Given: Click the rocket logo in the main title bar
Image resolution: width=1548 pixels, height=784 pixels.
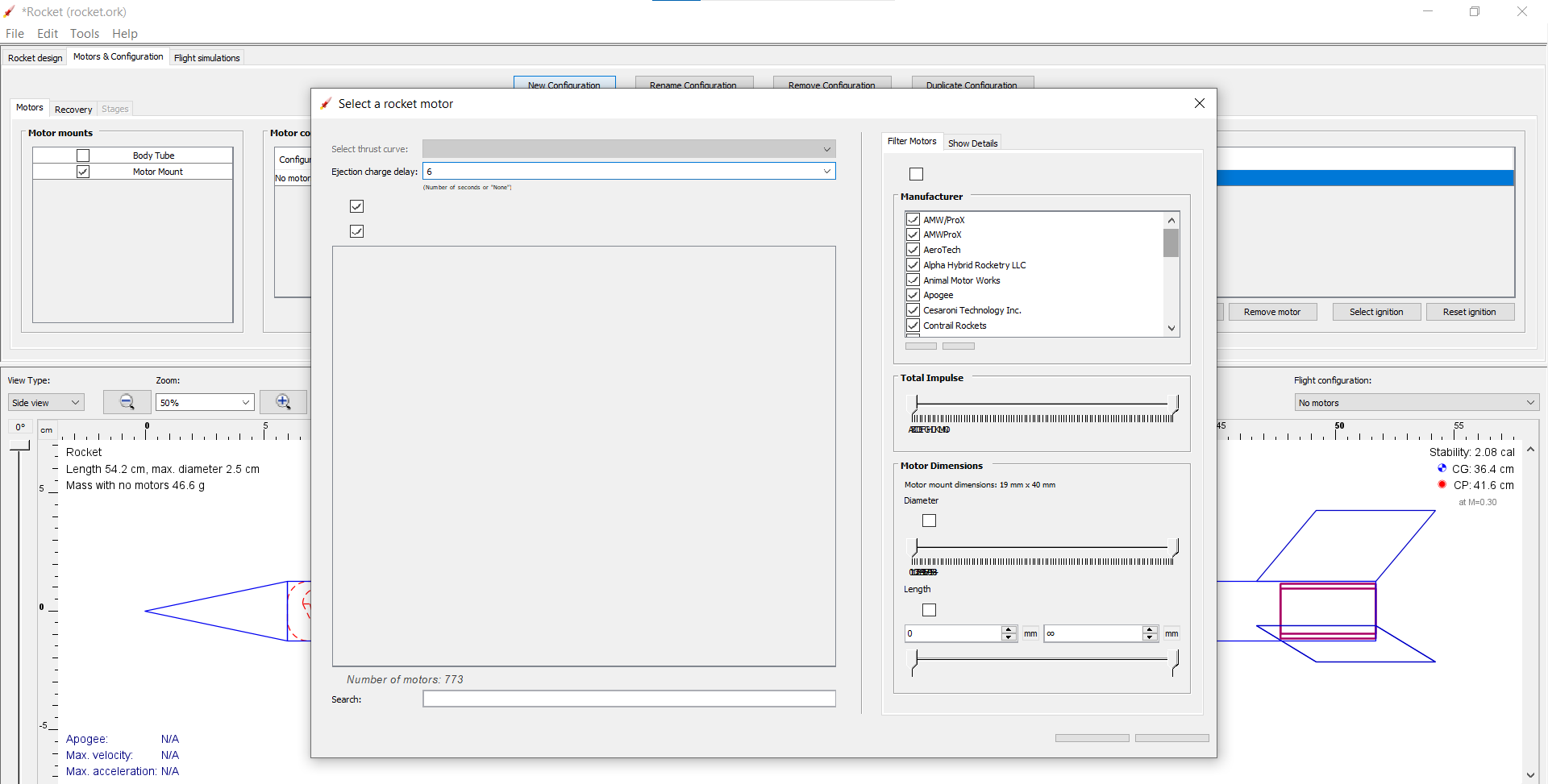Looking at the screenshot, I should [x=10, y=11].
